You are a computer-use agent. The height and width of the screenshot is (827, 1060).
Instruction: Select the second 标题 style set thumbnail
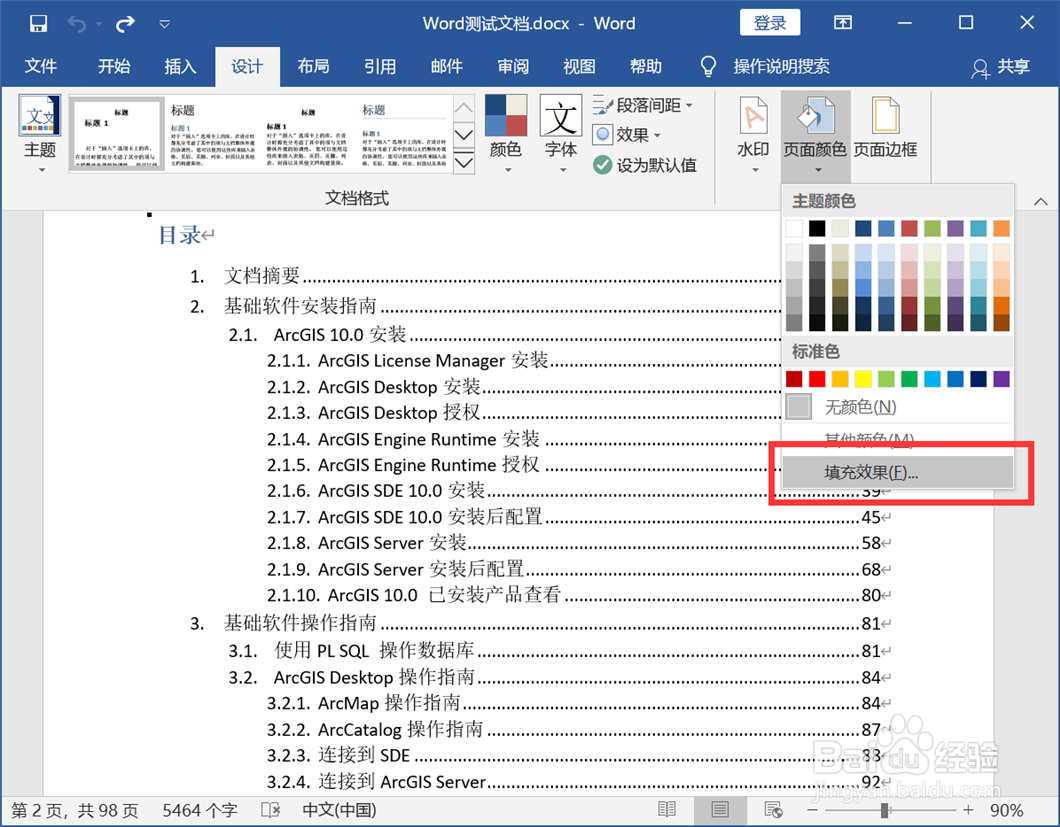[x=212, y=133]
